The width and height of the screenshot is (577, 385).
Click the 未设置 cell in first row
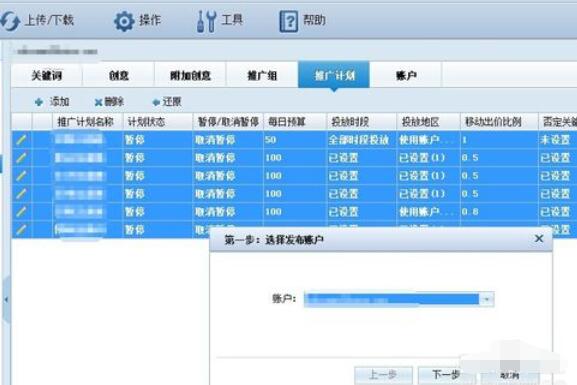(555, 140)
